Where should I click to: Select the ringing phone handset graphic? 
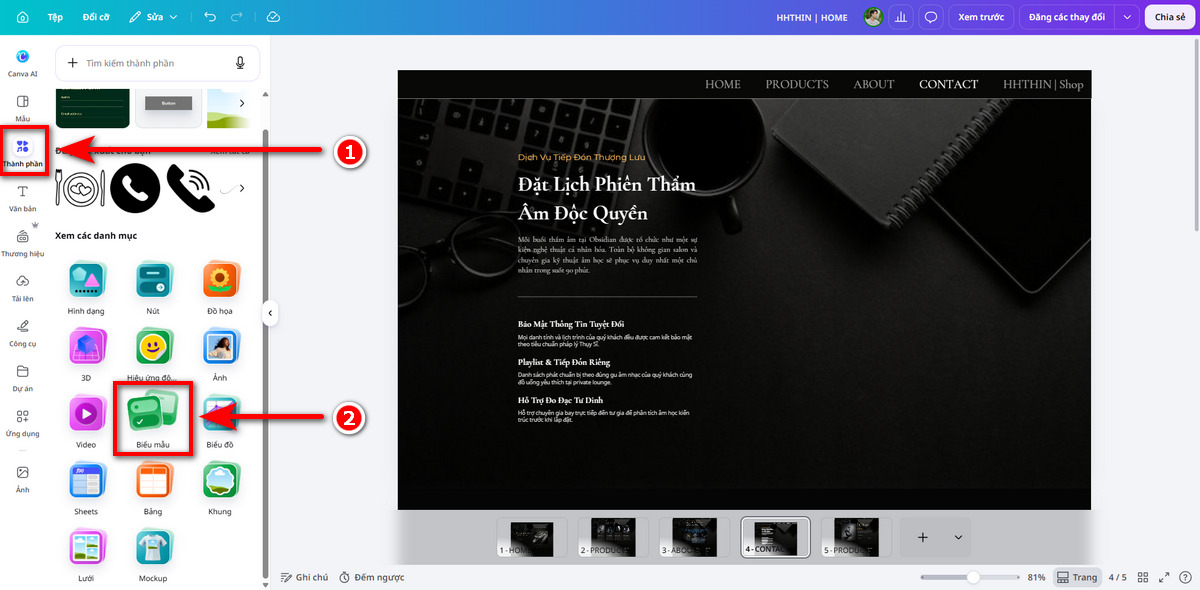coord(191,188)
